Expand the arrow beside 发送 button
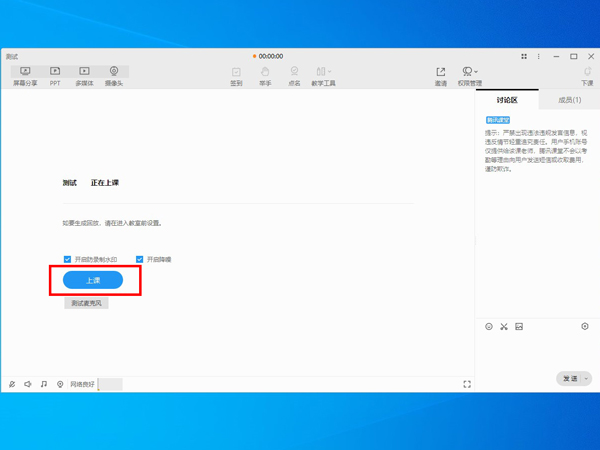 586,379
